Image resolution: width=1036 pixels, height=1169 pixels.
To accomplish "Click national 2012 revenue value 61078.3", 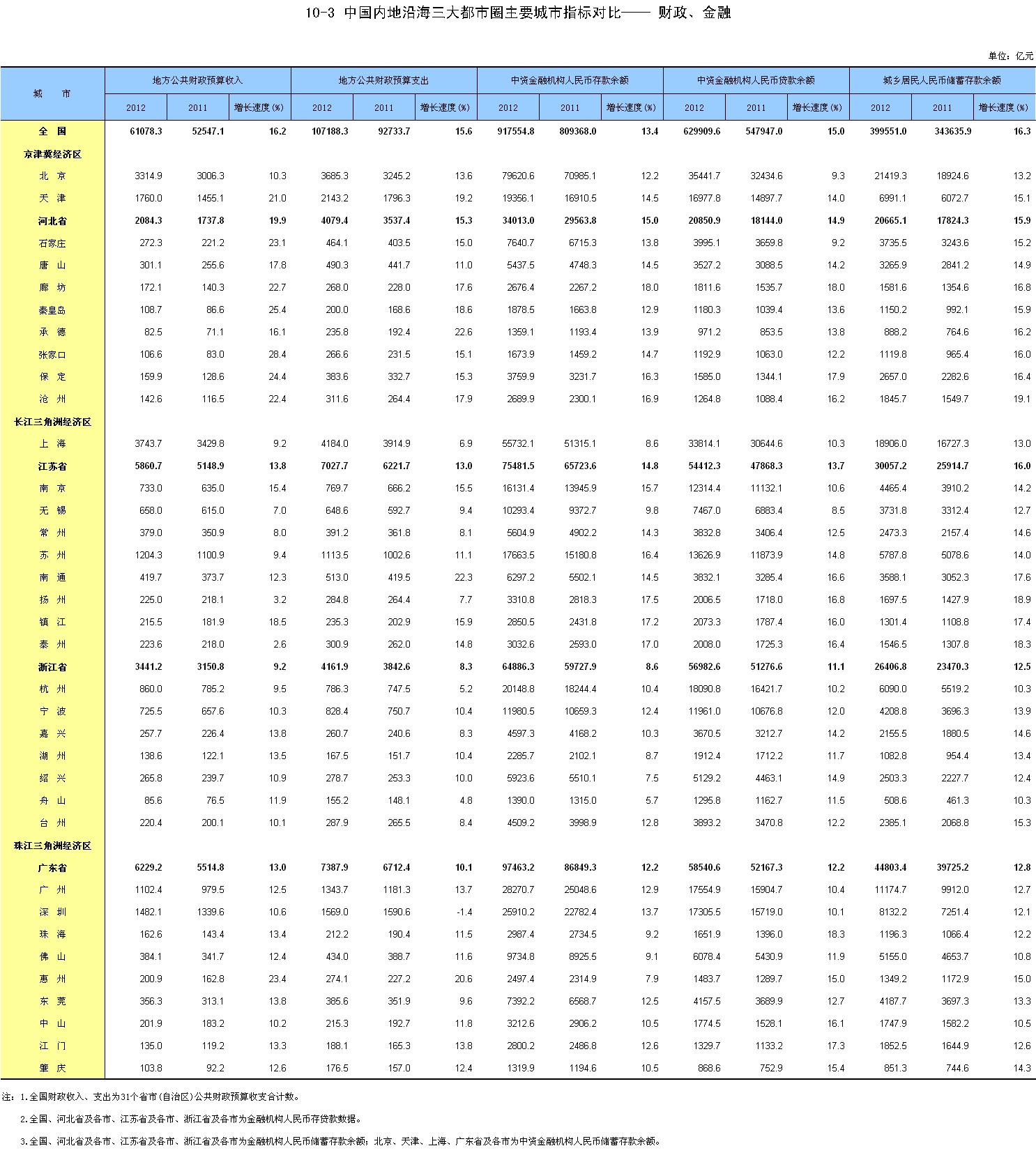I will click(x=146, y=131).
